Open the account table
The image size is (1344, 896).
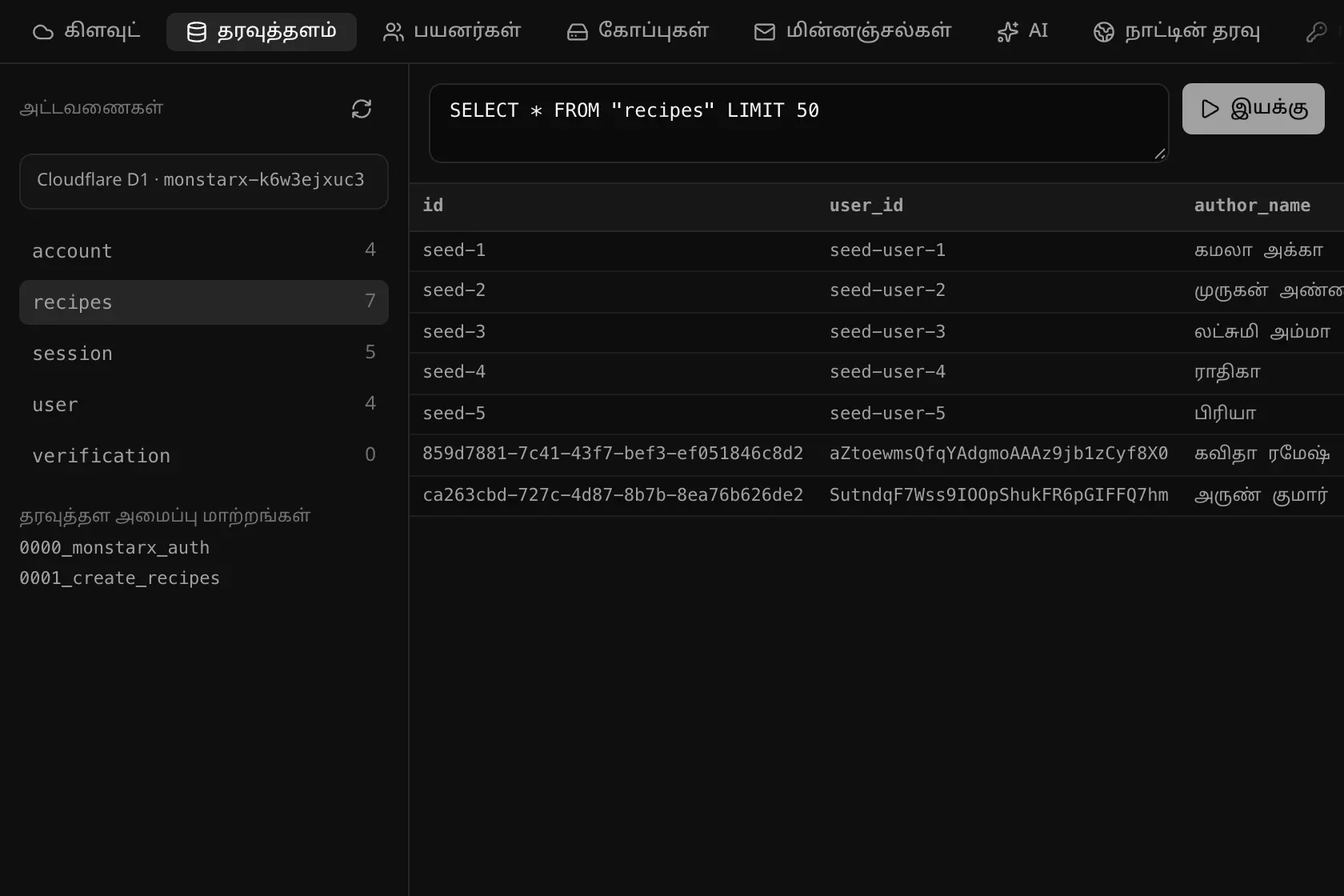(204, 251)
